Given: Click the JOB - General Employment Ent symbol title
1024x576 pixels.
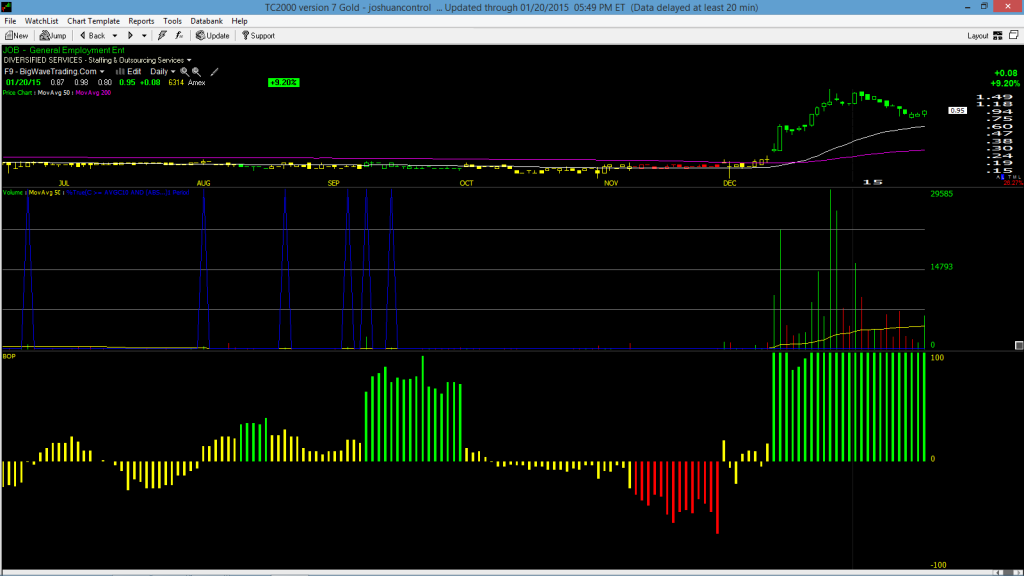Looking at the screenshot, I should pos(63,50).
